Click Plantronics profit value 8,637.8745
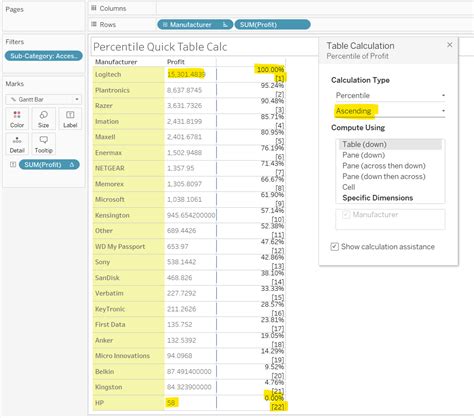Screen dimensions: 474x418 pyautogui.click(x=184, y=90)
